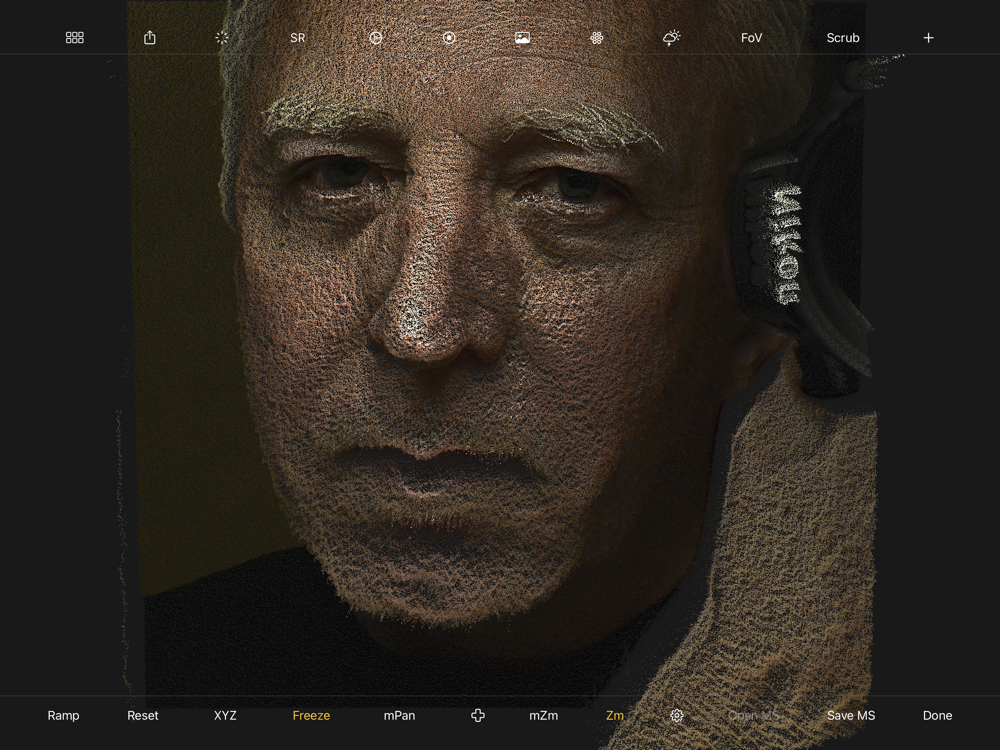Toggle the Zm zoom mode
The width and height of the screenshot is (1000, 750).
tap(615, 716)
